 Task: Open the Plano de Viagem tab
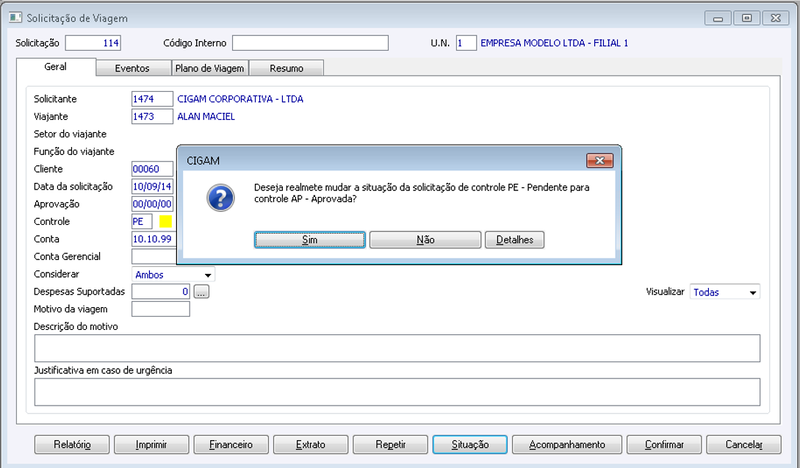tap(210, 68)
